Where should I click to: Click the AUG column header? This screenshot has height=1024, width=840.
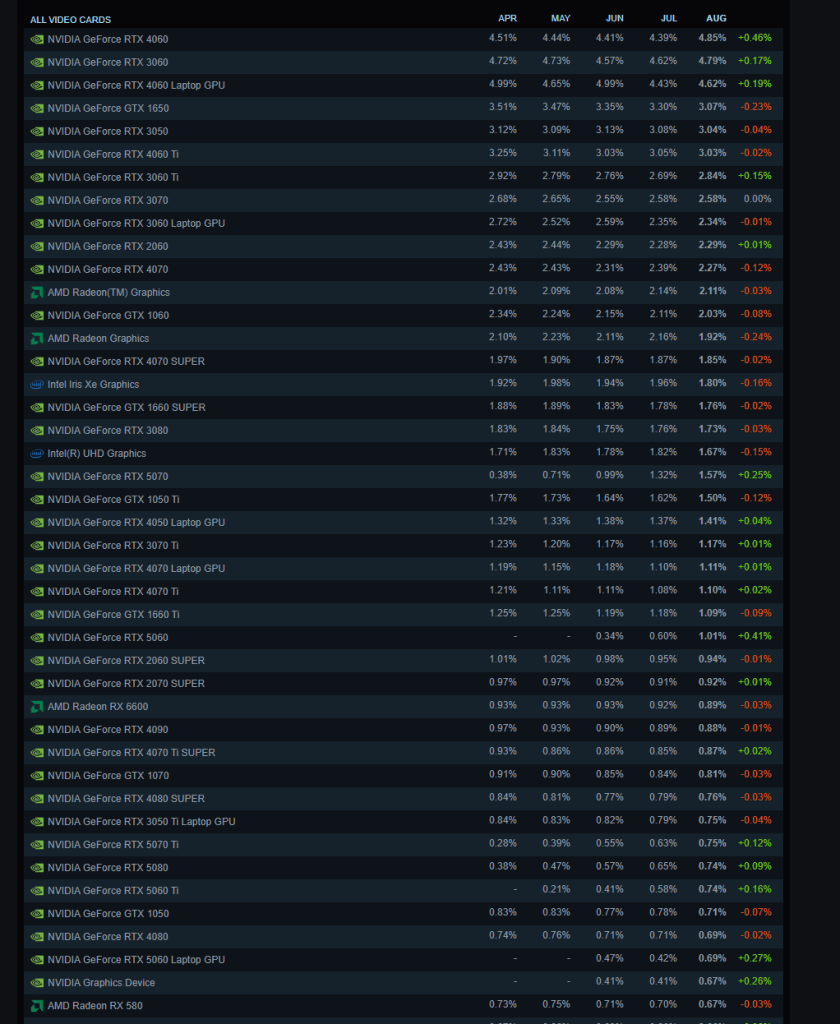point(716,18)
